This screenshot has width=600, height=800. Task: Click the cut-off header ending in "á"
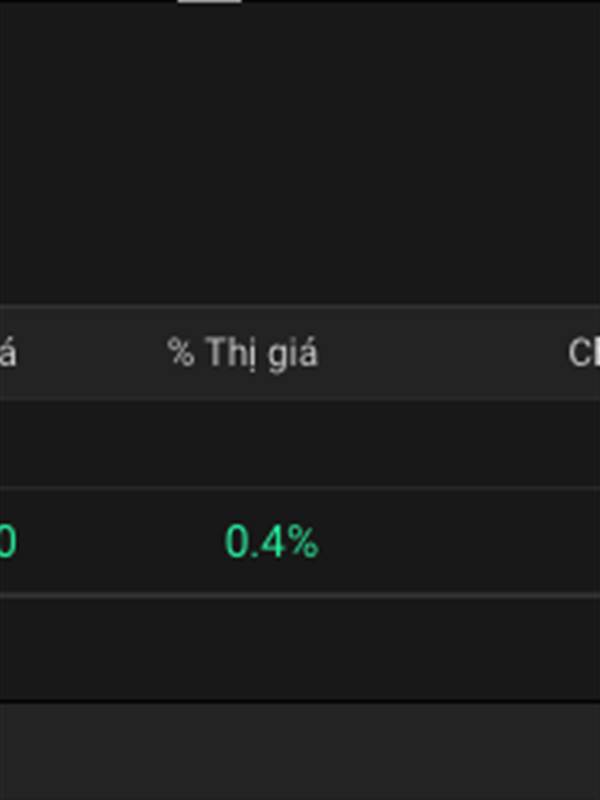(x=7, y=353)
